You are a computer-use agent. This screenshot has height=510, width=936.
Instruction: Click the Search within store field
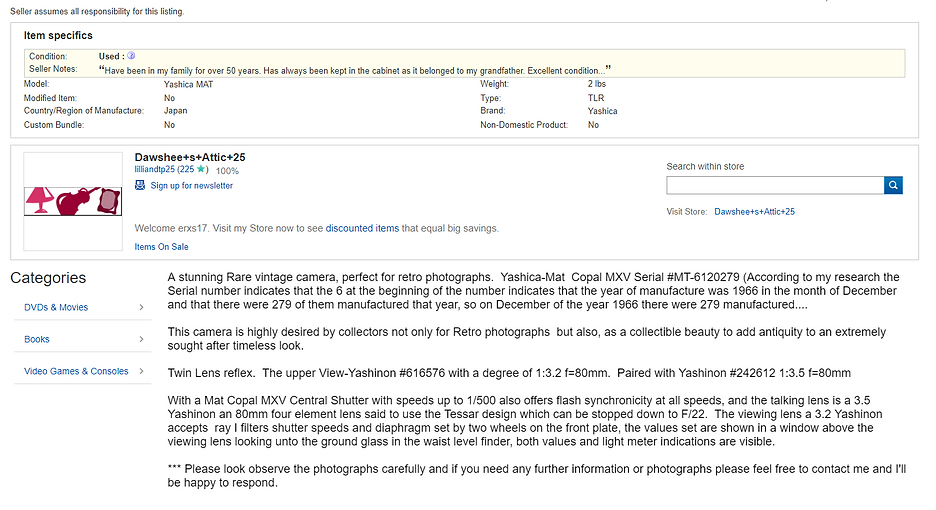775,185
